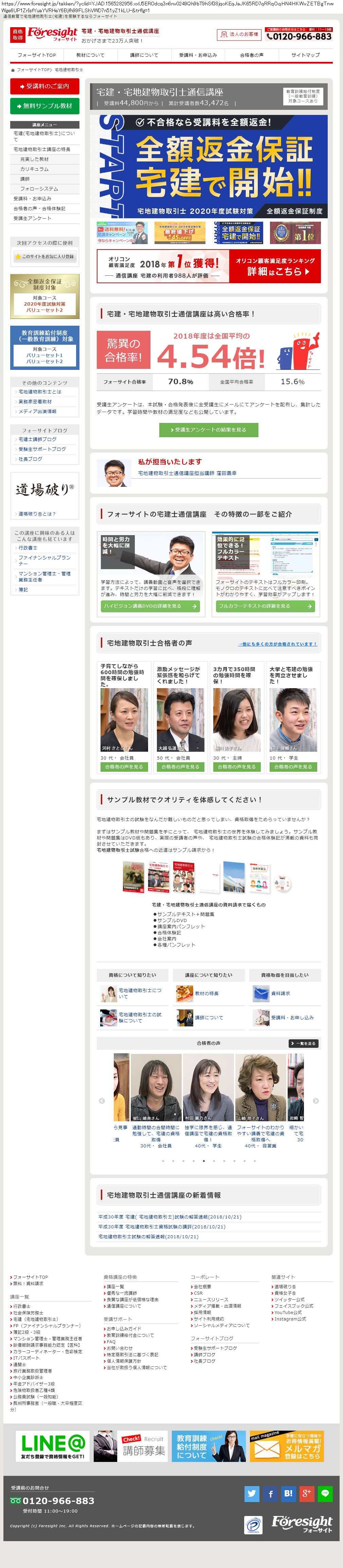Click 受講生アンケートの結果を見る button
Viewport: 343px width, 1568px height.
[209, 430]
